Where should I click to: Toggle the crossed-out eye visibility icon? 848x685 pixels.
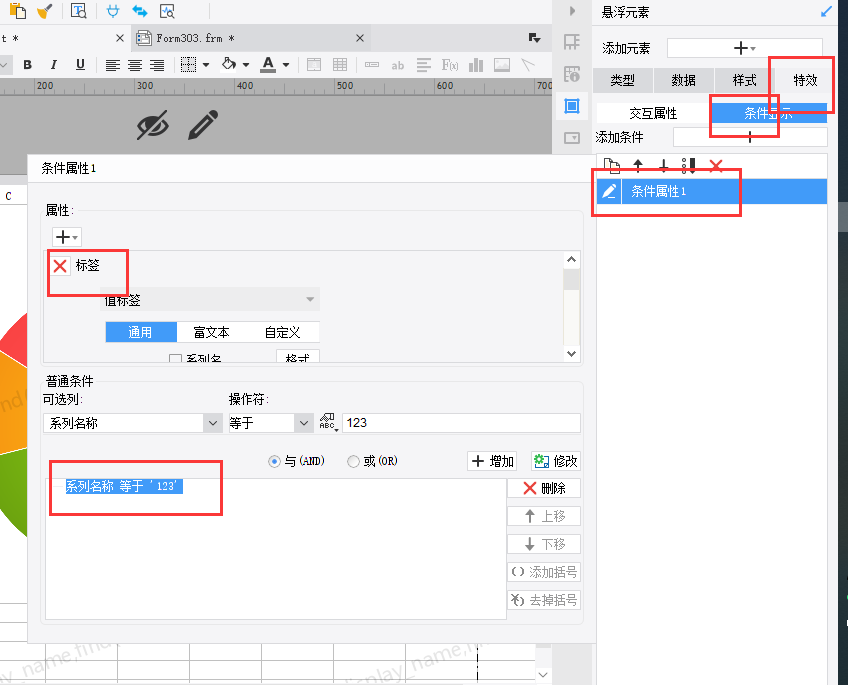pos(153,125)
